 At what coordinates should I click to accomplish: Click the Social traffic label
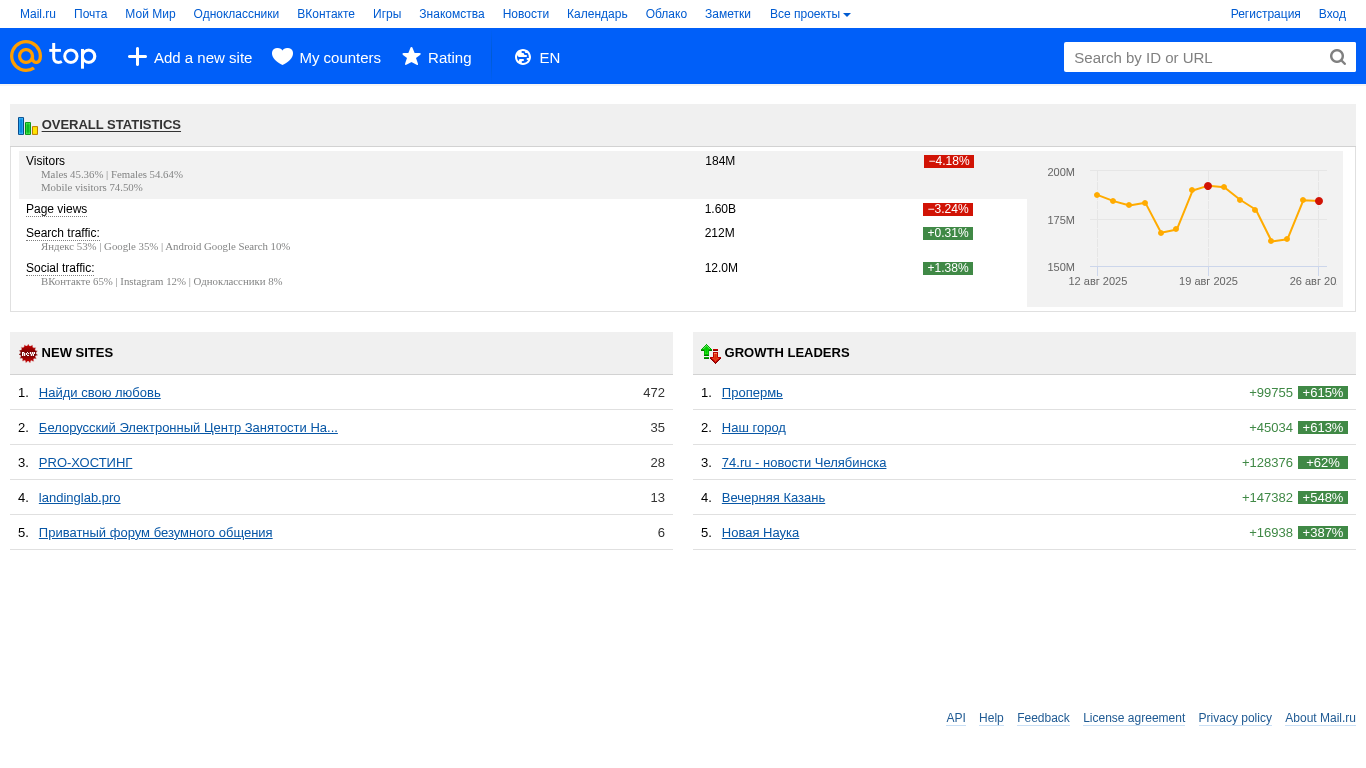pyautogui.click(x=60, y=268)
